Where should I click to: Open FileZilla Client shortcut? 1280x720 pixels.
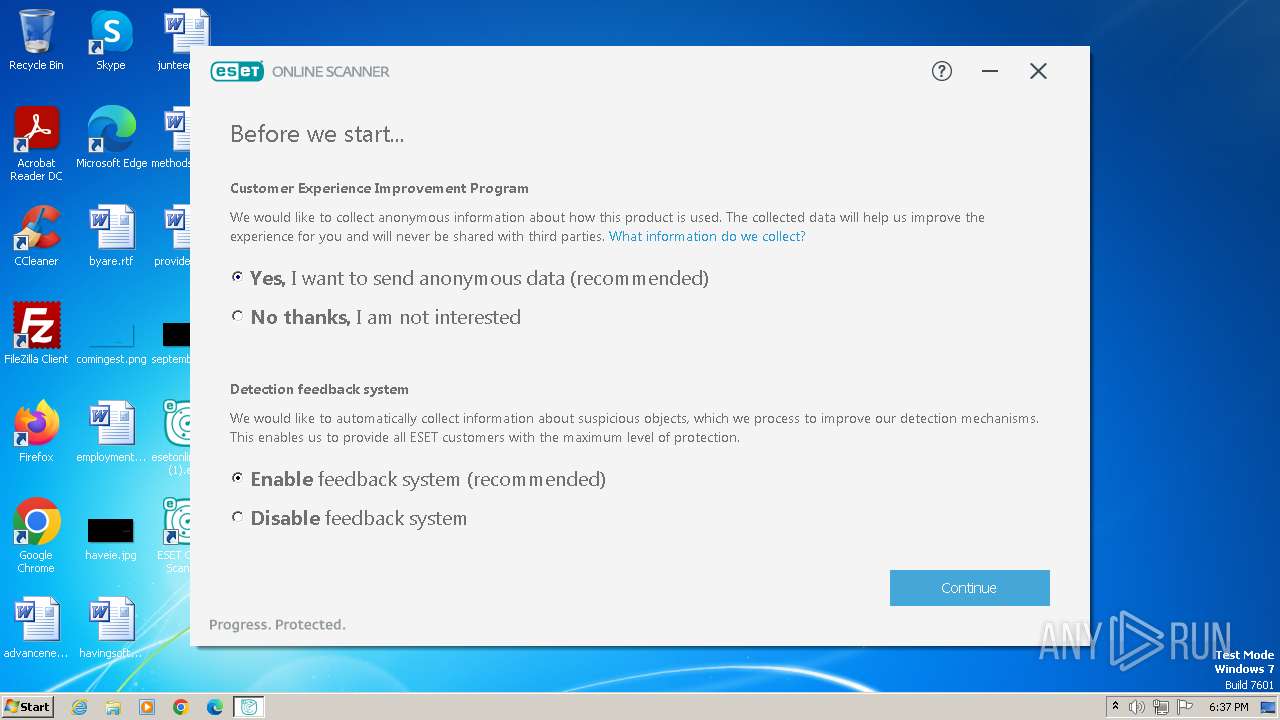[x=36, y=334]
